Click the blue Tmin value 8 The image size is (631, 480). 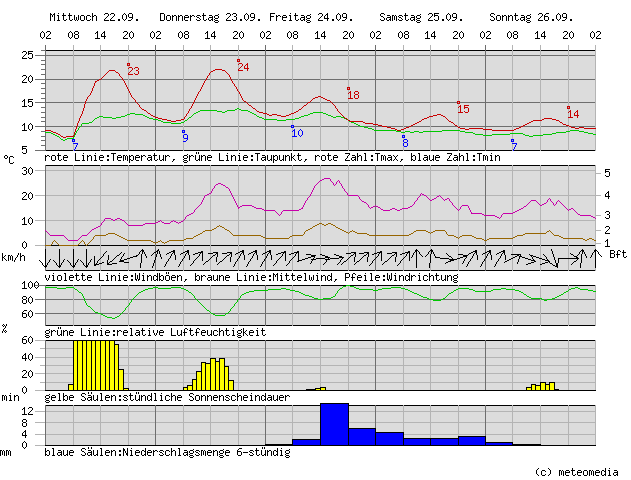tap(405, 143)
